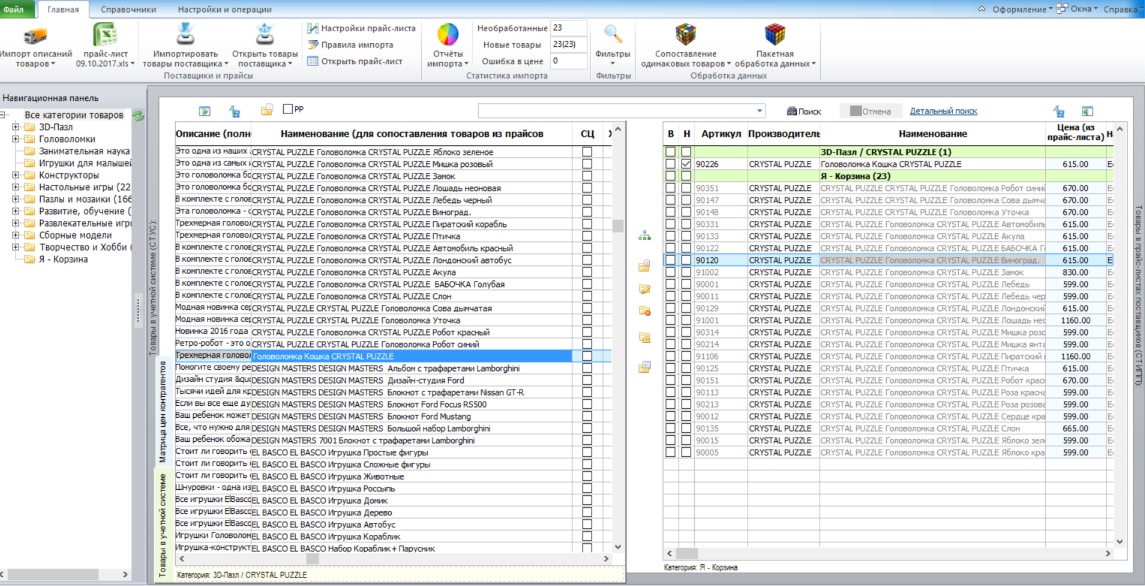The image size is (1145, 586).
Task: Check В checkbox for article 90226
Action: point(670,164)
